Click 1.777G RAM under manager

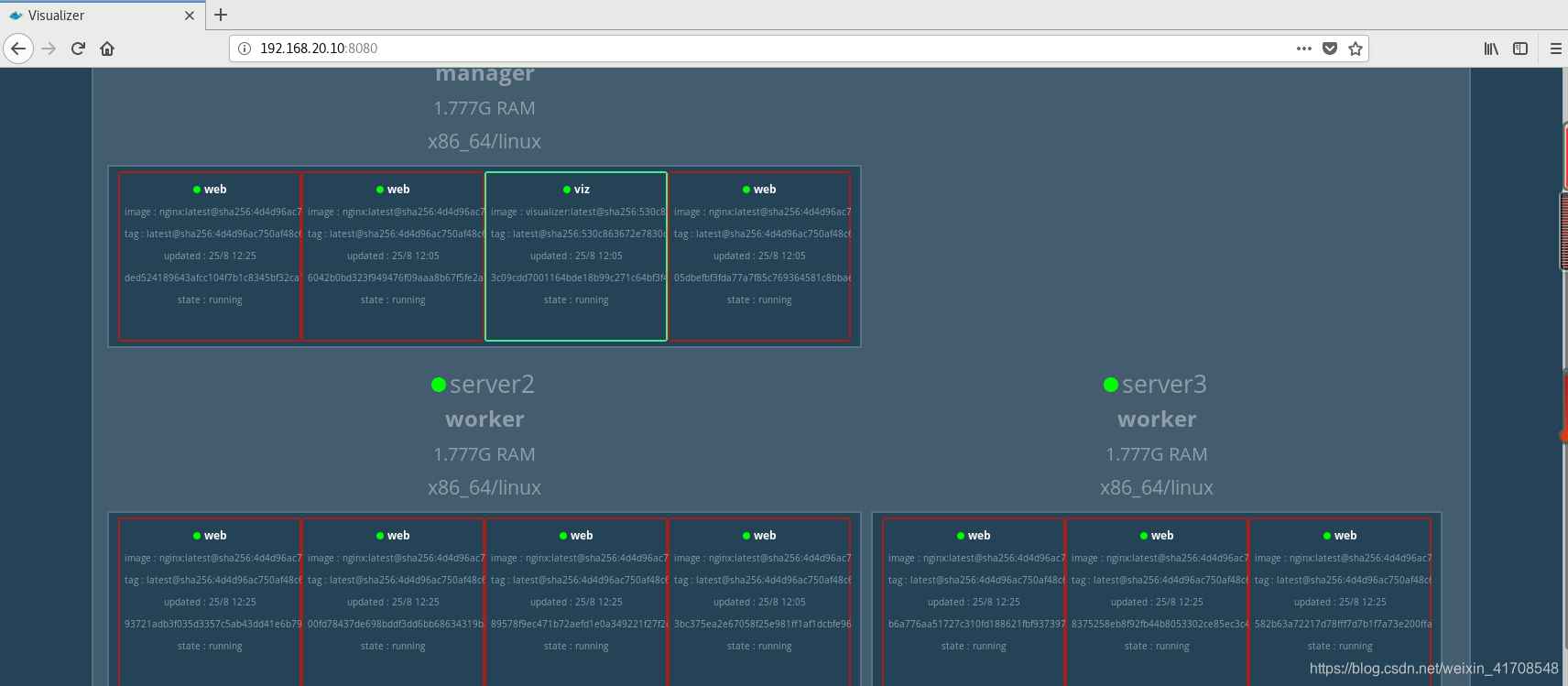(485, 108)
